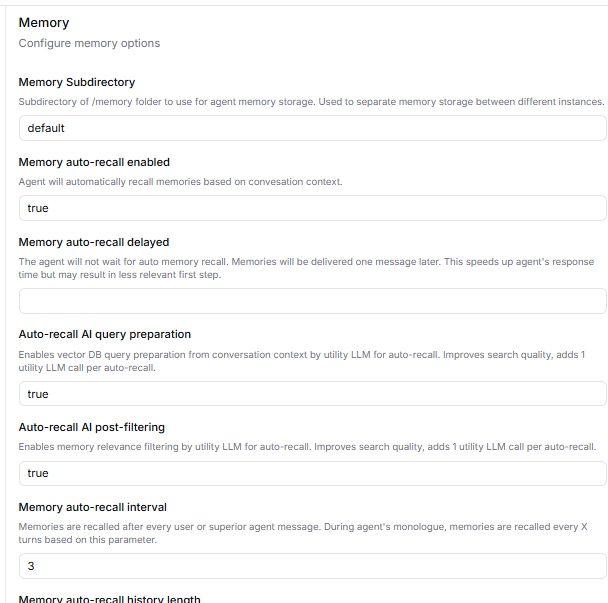Click the Memory Subdirectory label
Screen dimensions: 608x603
pos(77,82)
